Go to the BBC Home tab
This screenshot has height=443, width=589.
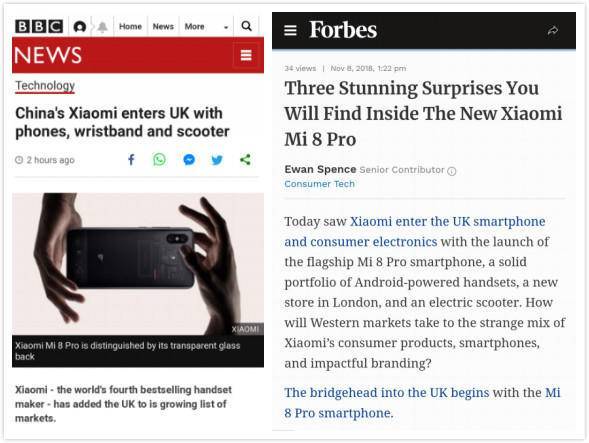130,27
